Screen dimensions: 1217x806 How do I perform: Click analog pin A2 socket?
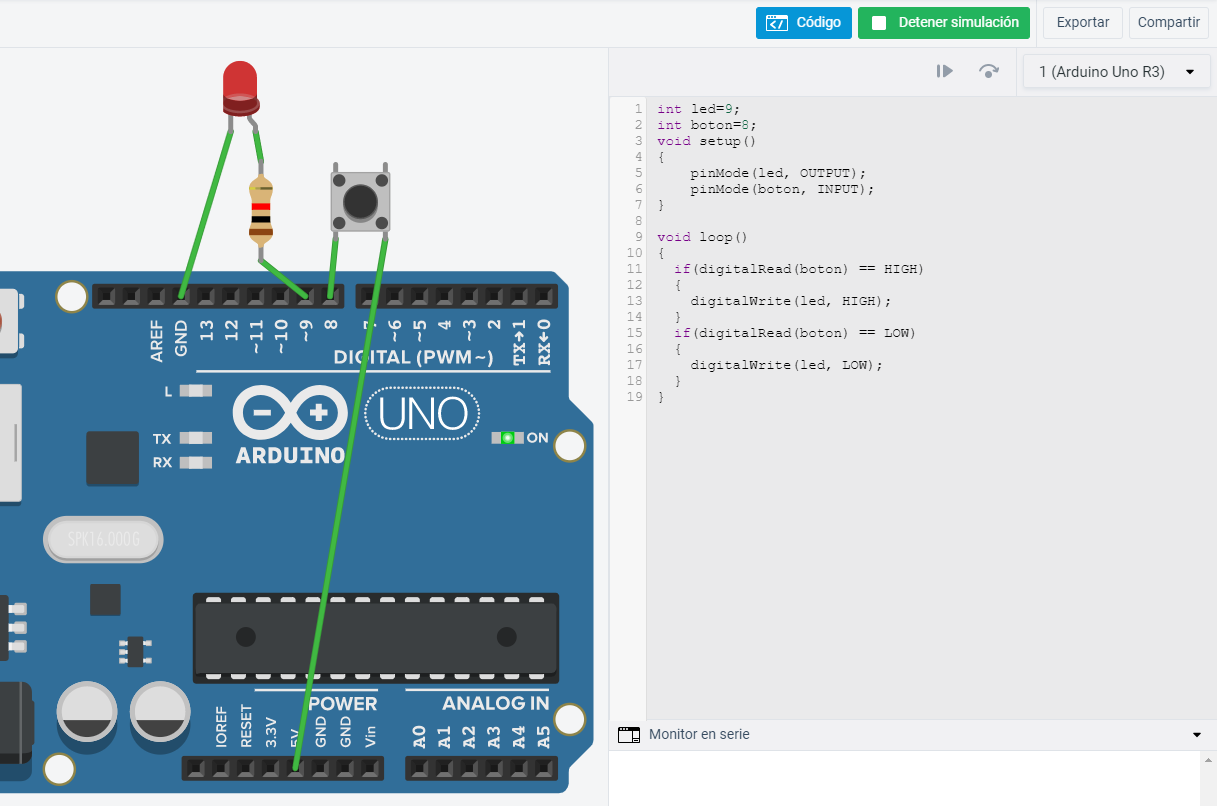click(x=470, y=768)
